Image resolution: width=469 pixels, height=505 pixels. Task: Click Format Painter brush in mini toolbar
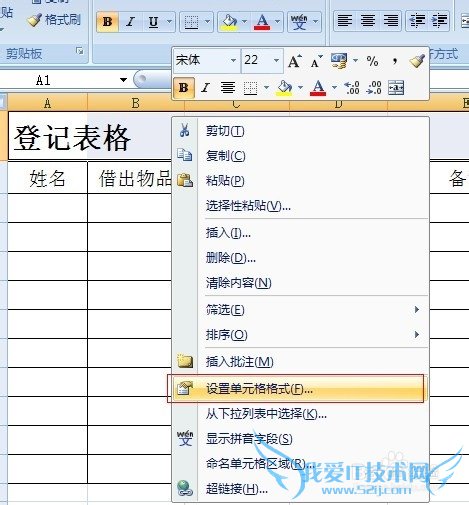pyautogui.click(x=417, y=61)
